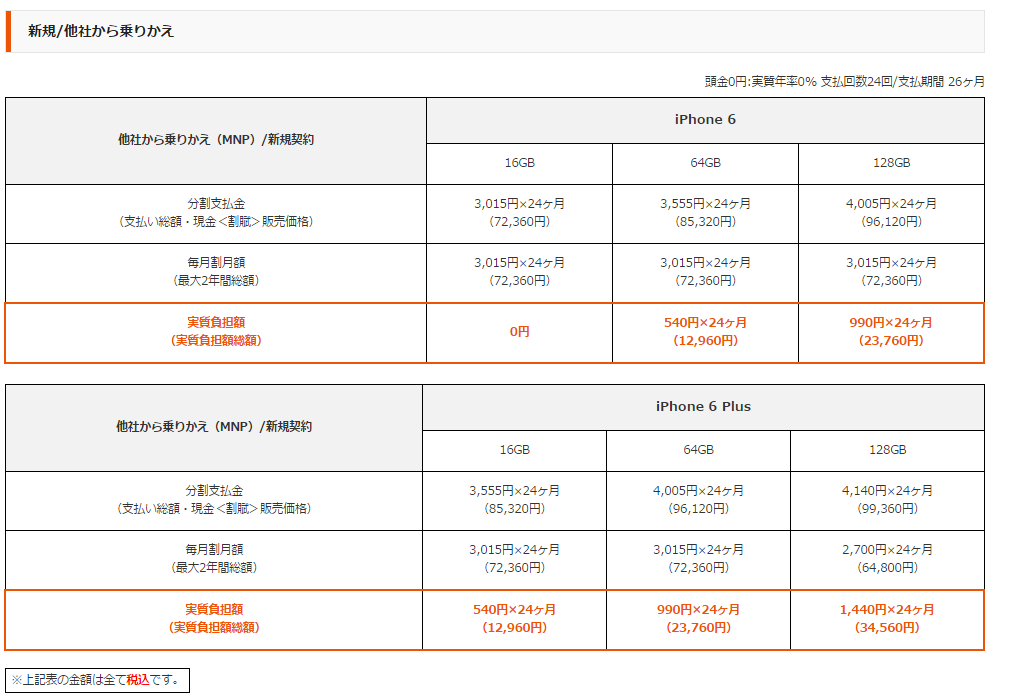Select the orange 実質負担額 label in the iPhone 6 table
The height and width of the screenshot is (700, 1024).
tap(216, 332)
